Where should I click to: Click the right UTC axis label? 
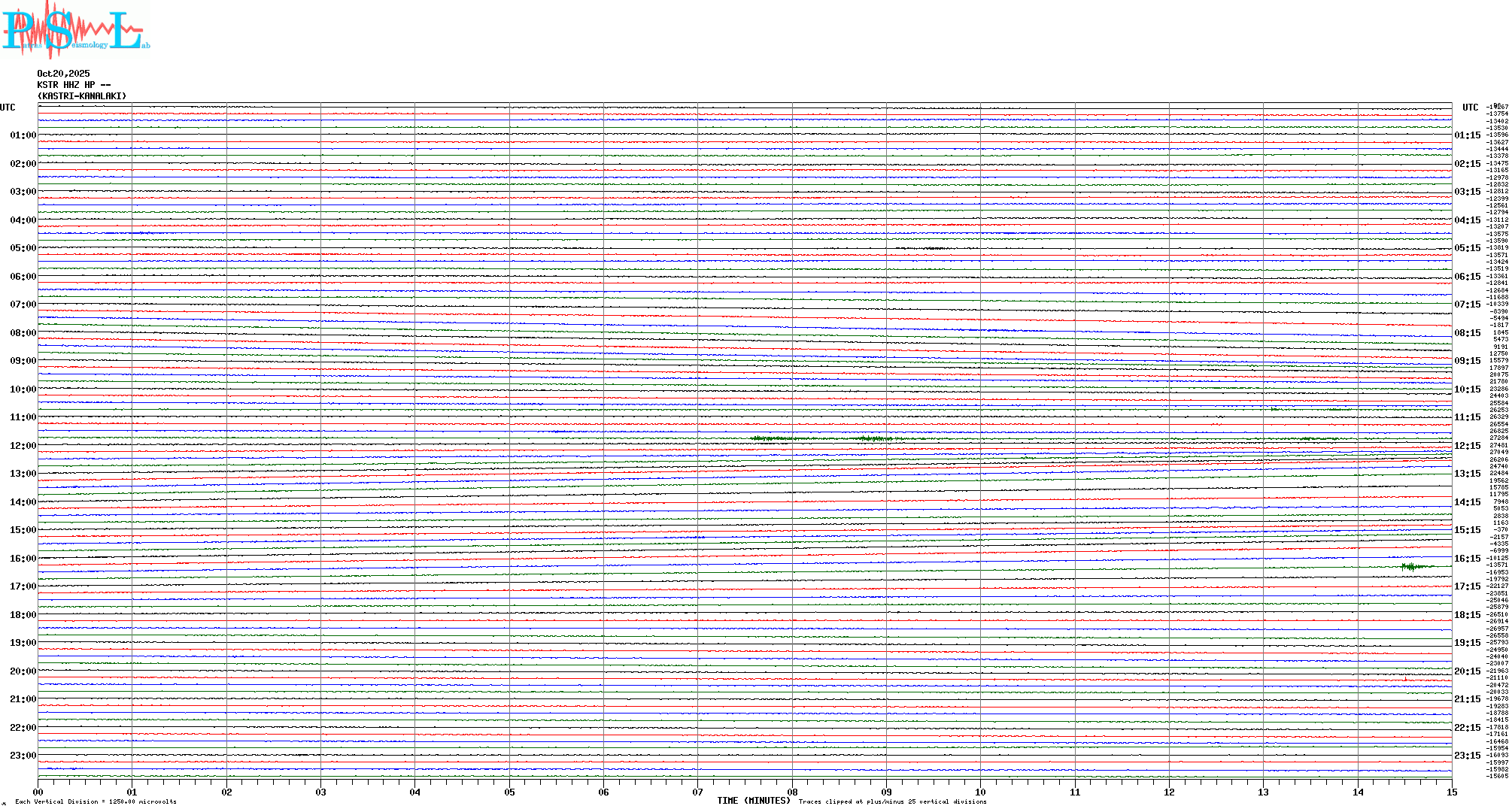click(1470, 108)
